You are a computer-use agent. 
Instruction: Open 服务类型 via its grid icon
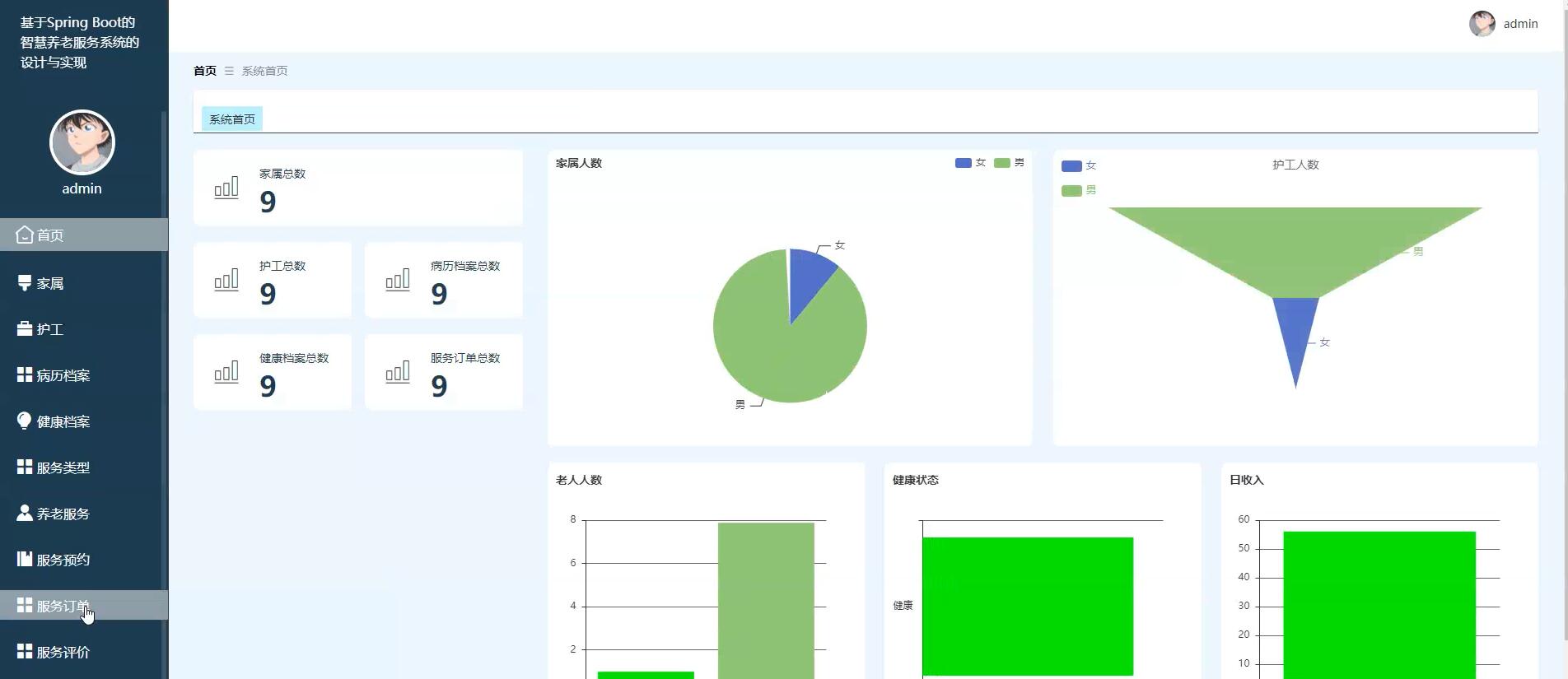point(25,467)
